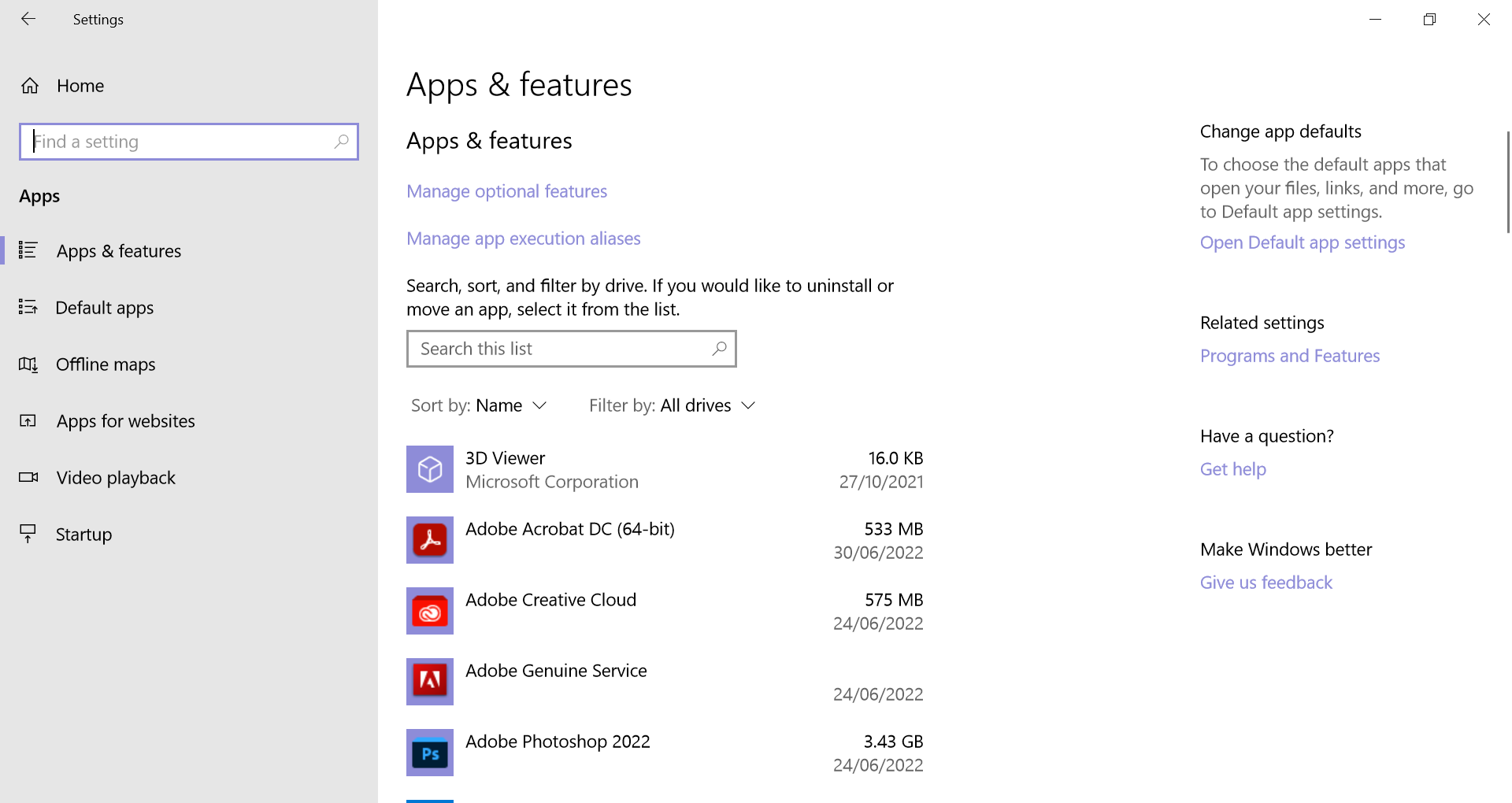1512x803 pixels.
Task: Open the Apps for websites section
Action: 126,421
